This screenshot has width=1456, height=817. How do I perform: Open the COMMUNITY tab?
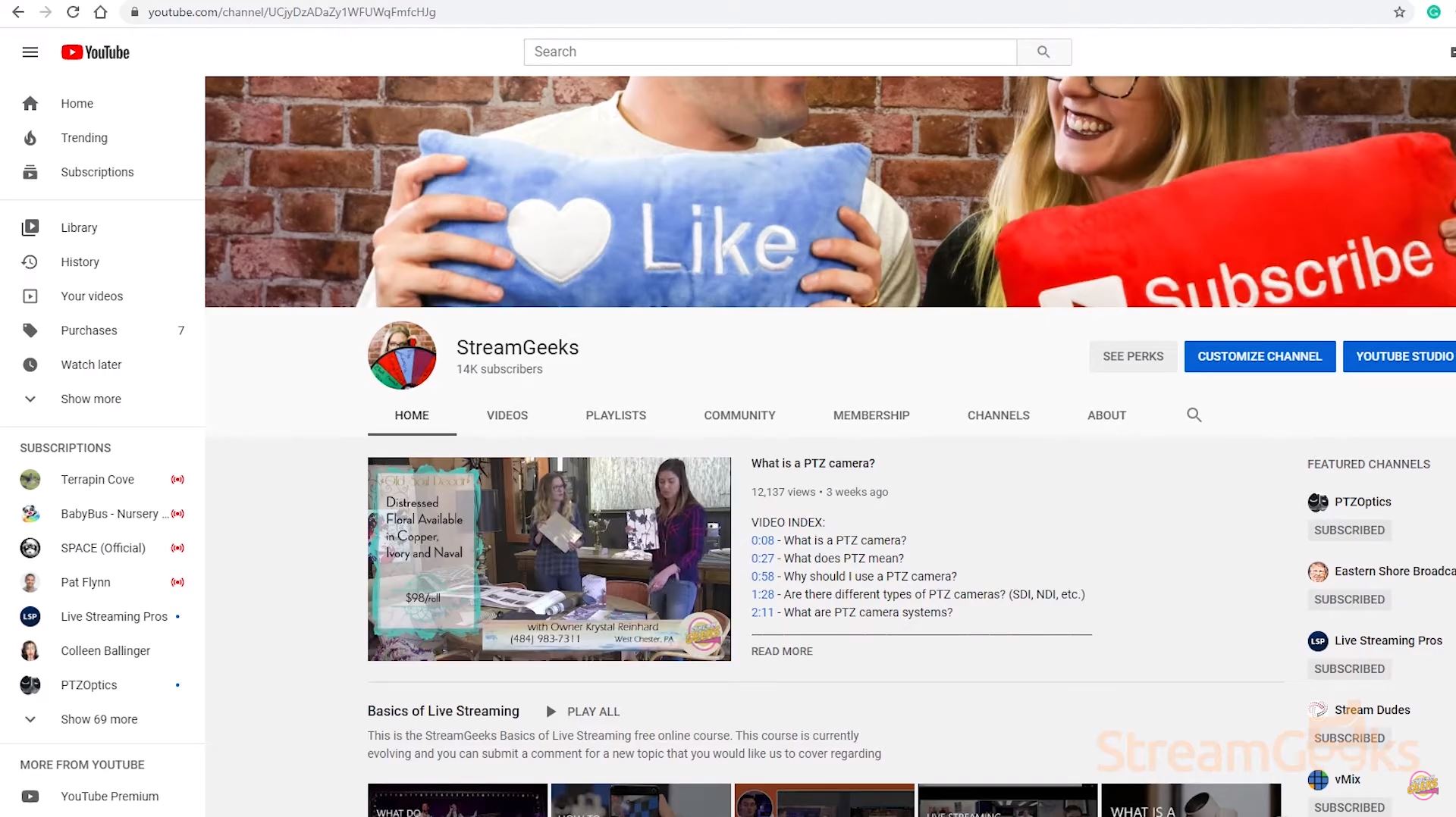[739, 415]
